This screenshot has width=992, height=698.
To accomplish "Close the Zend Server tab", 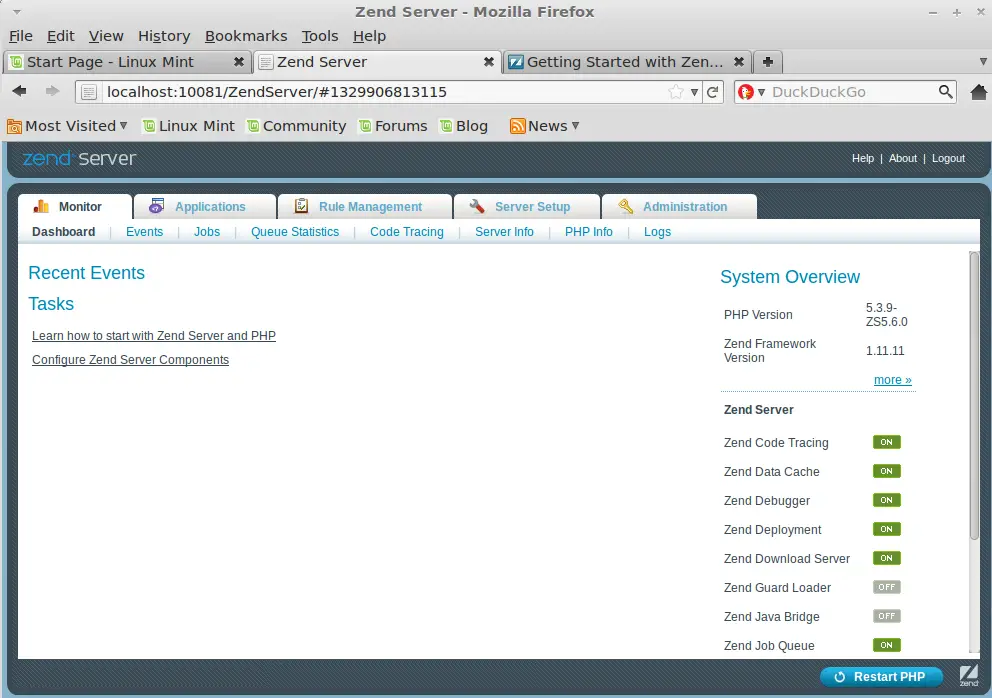I will pos(488,62).
